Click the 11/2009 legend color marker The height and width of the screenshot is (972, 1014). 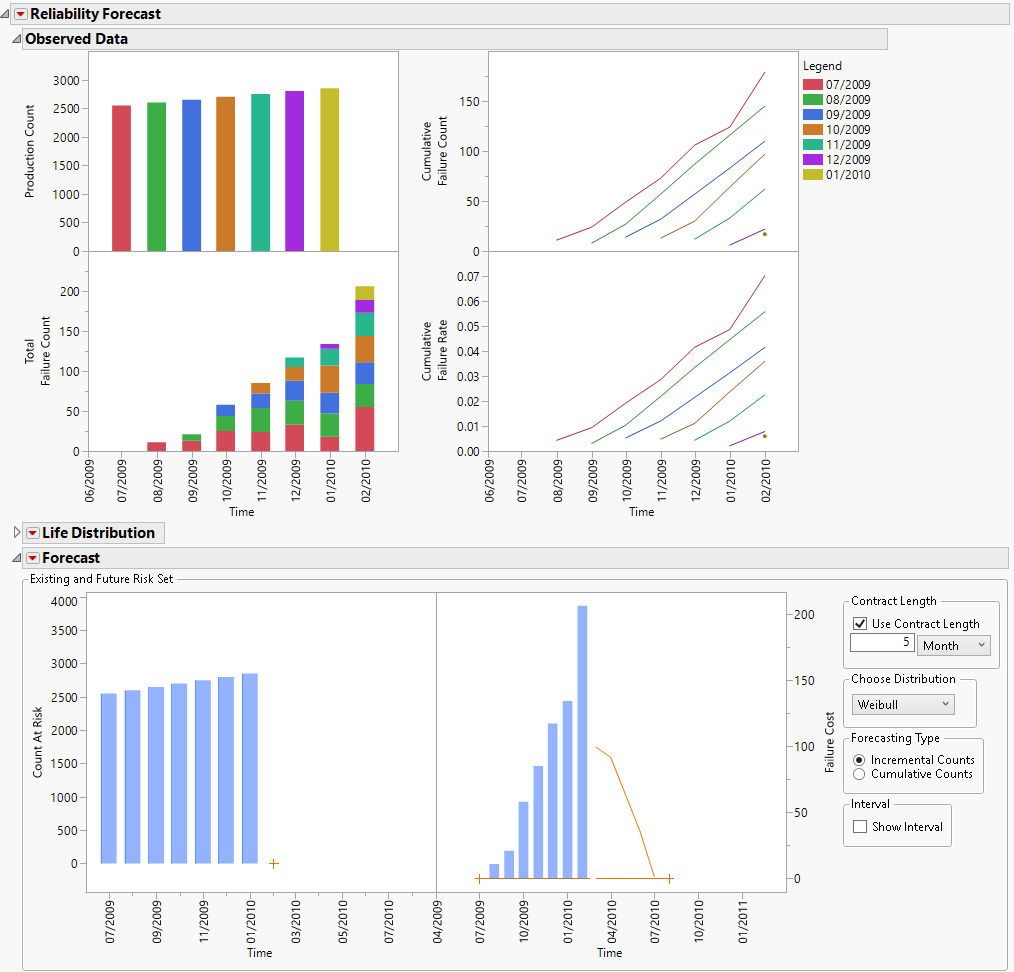tap(812, 144)
